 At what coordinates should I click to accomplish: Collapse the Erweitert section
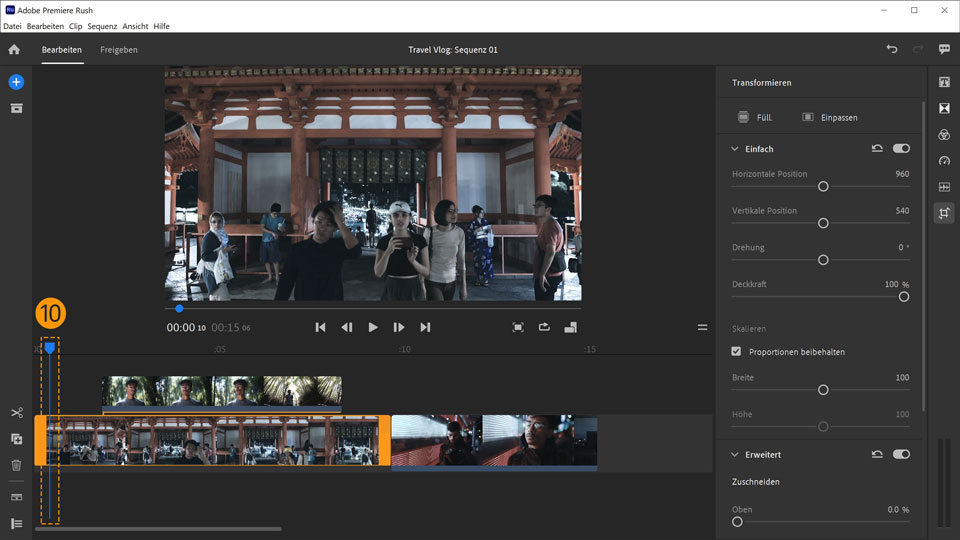pos(735,454)
